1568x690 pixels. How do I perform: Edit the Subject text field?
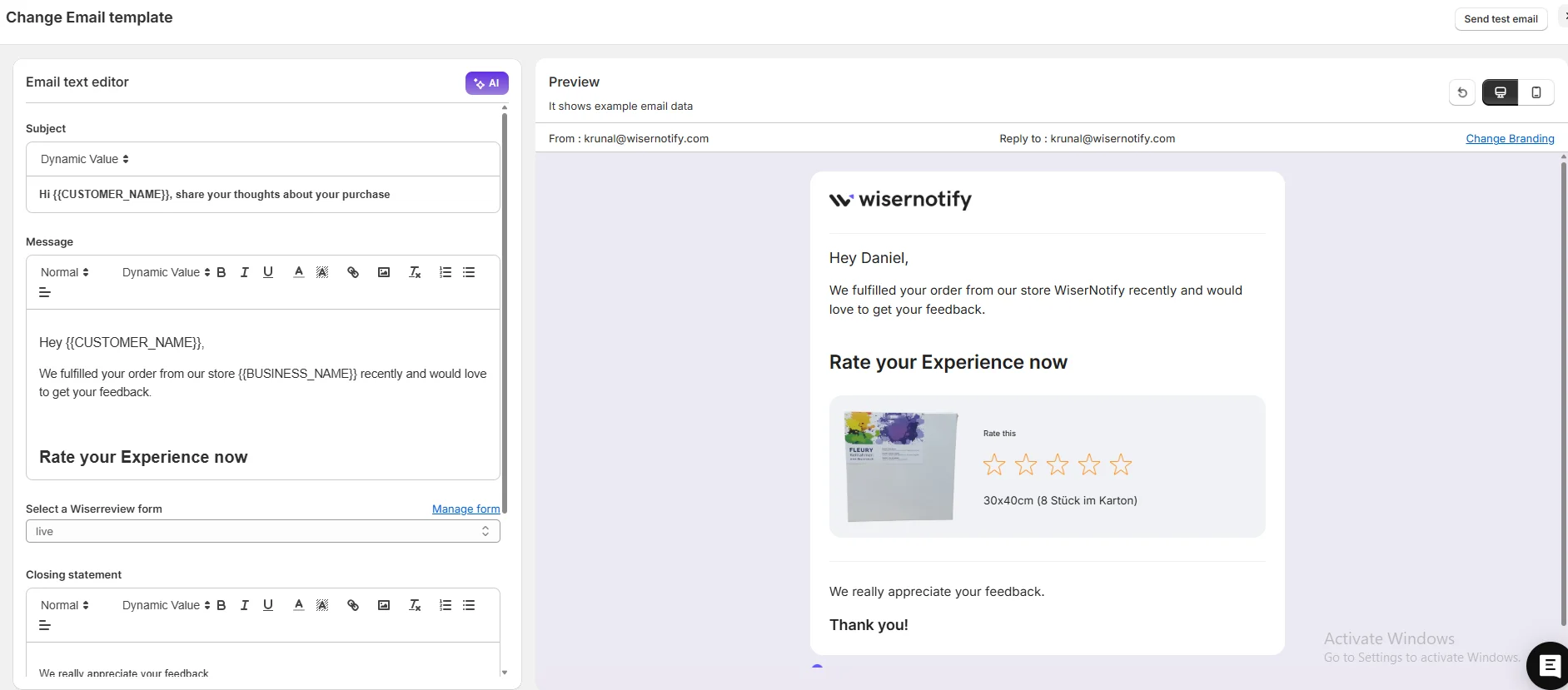pyautogui.click(x=263, y=194)
